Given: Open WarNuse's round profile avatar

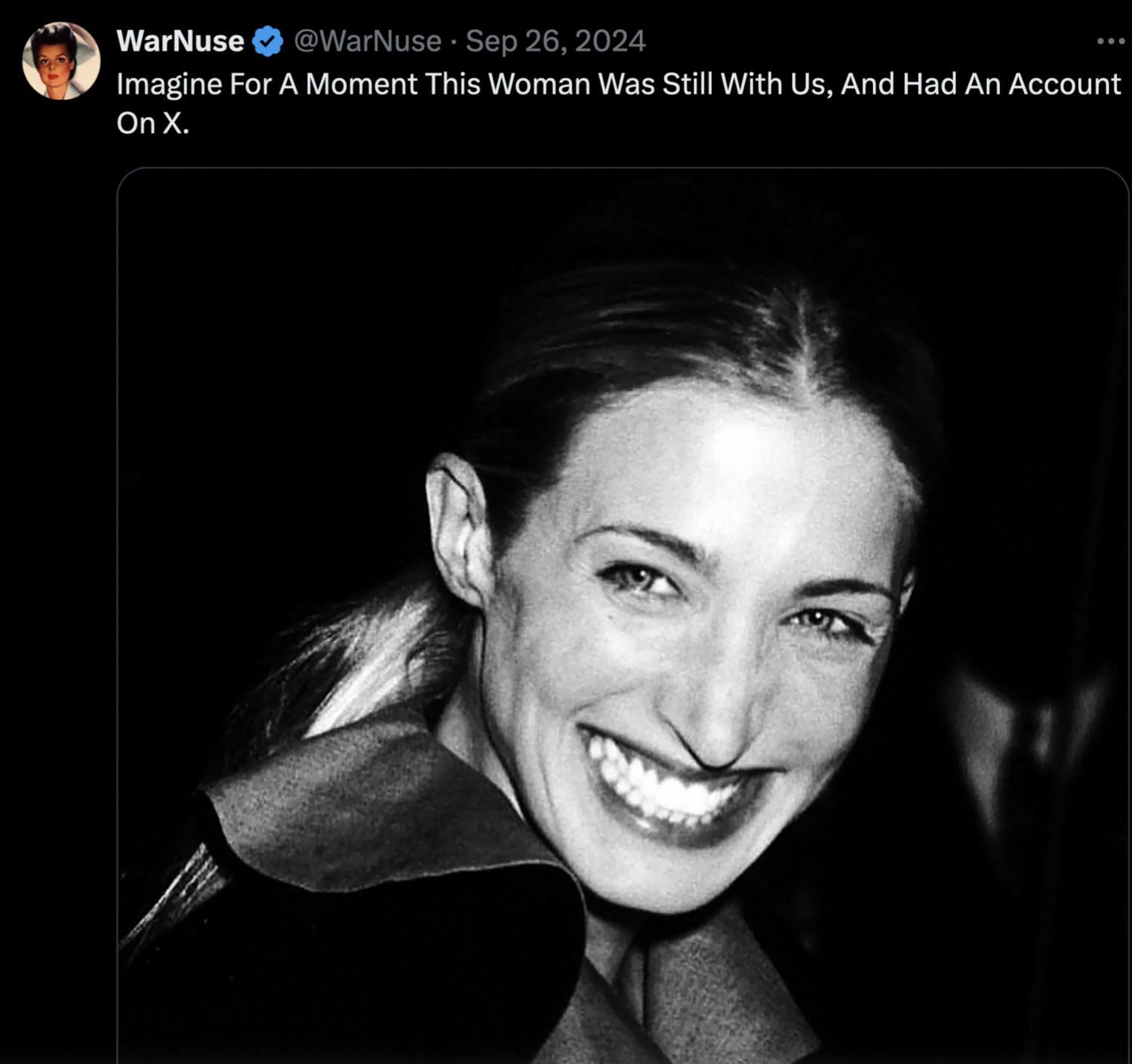Looking at the screenshot, I should [61, 61].
